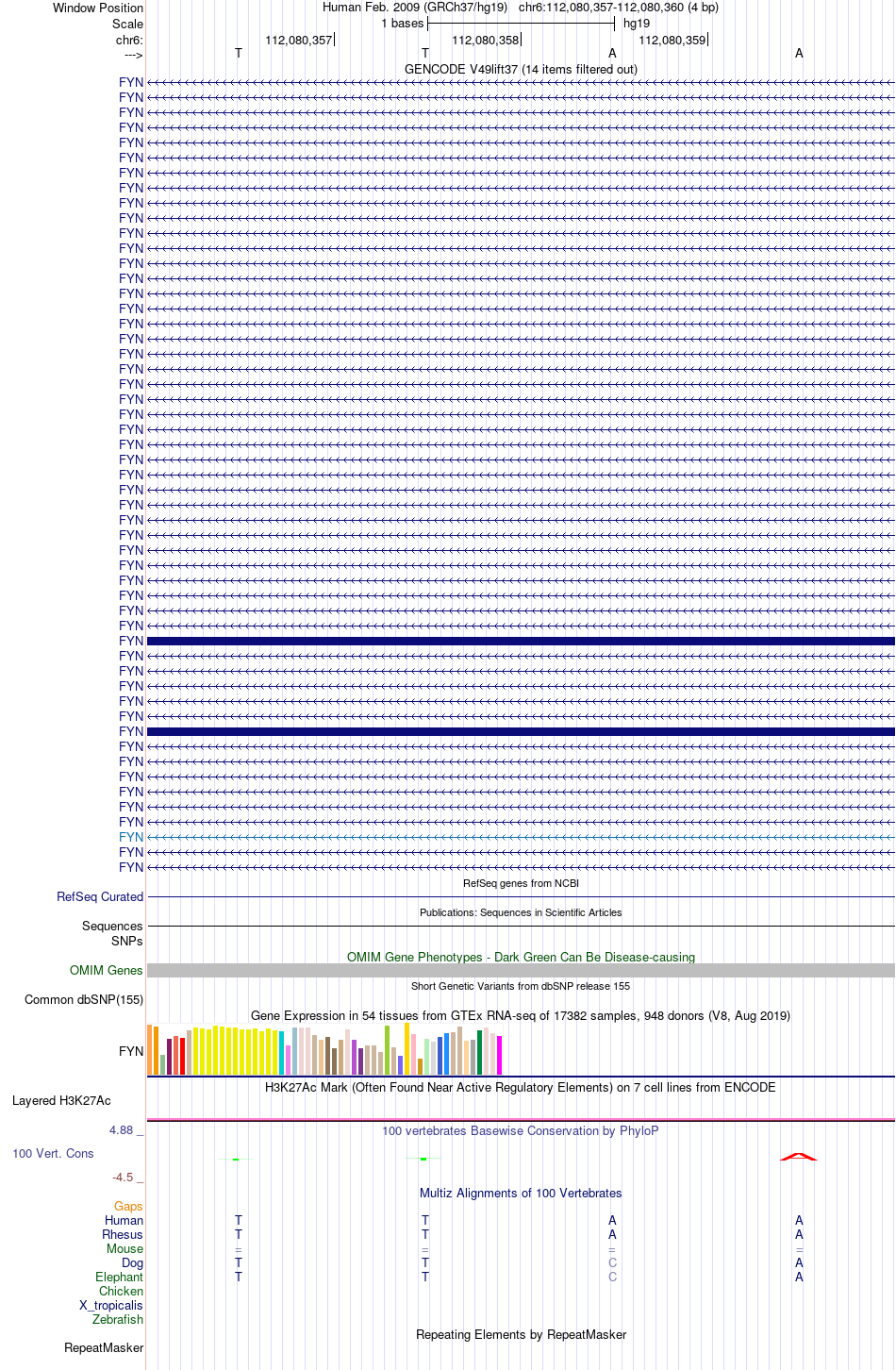The image size is (896, 1370).
Task: Click the Rhesus alignment row label
Action: (123, 1234)
